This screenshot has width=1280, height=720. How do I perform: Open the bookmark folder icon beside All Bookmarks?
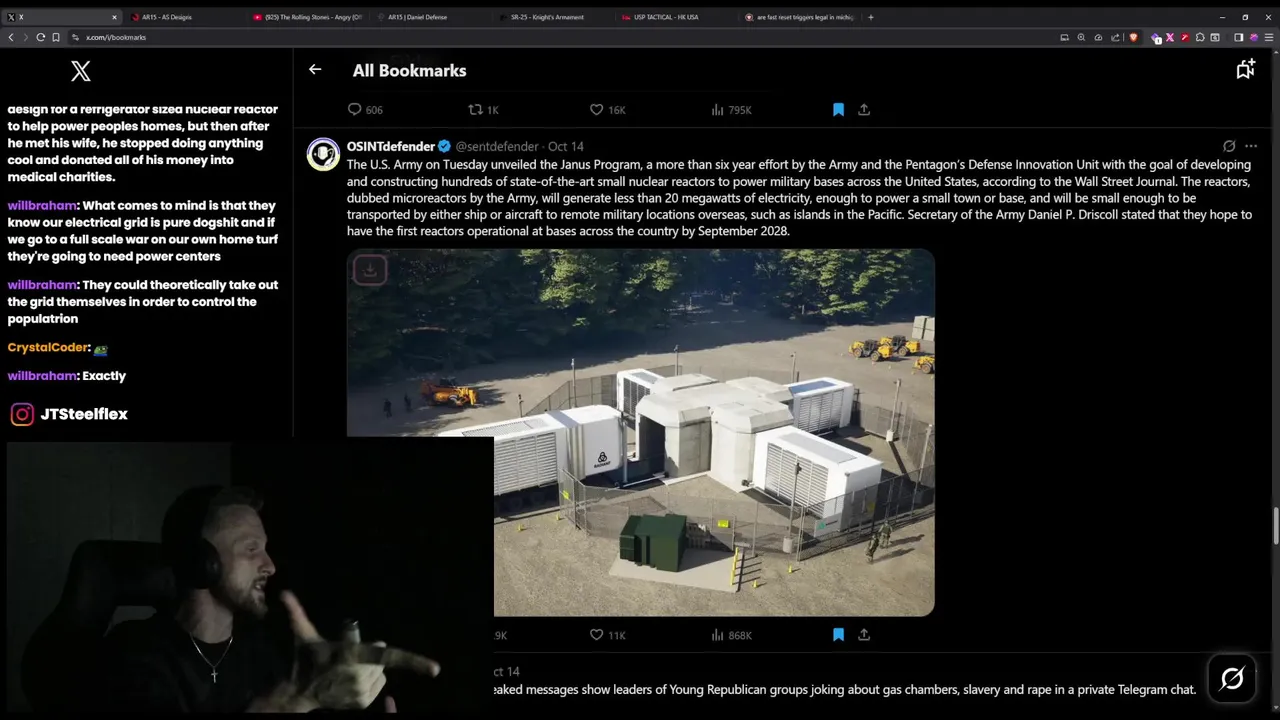[x=1245, y=69]
